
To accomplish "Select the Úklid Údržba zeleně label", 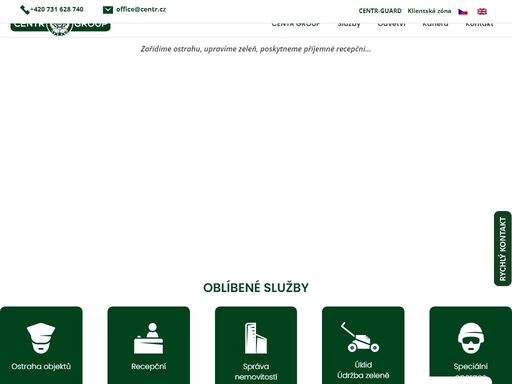I will [363, 370].
